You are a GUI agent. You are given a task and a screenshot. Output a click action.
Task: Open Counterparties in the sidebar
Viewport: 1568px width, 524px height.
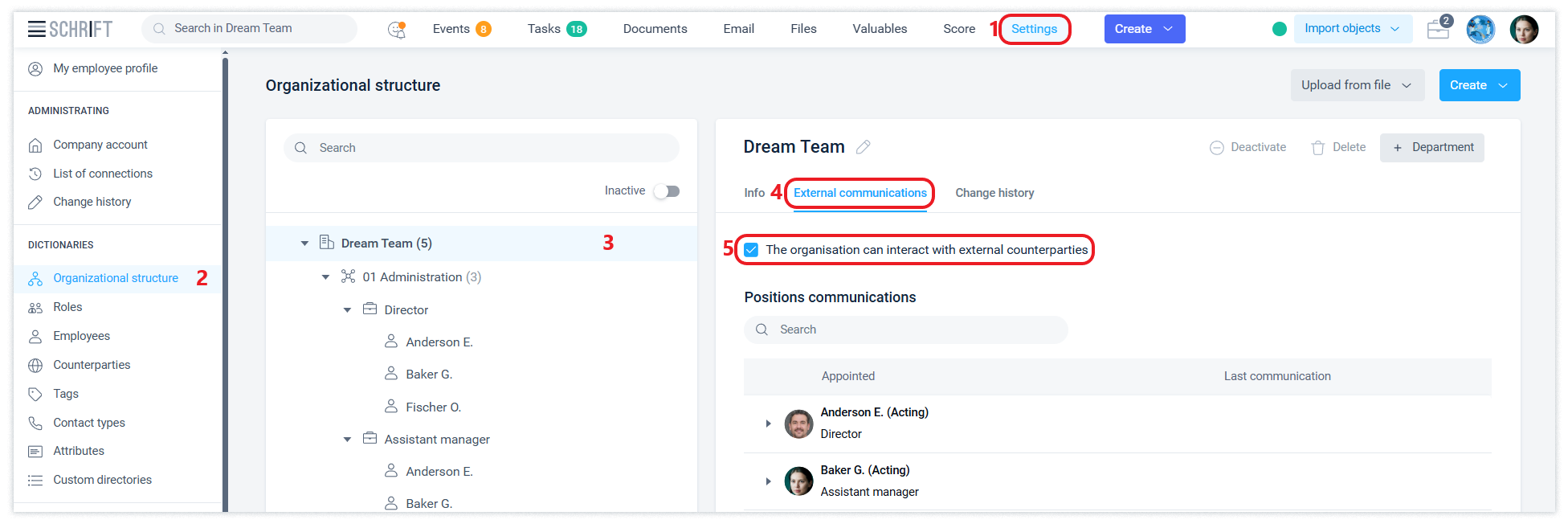pyautogui.click(x=92, y=365)
